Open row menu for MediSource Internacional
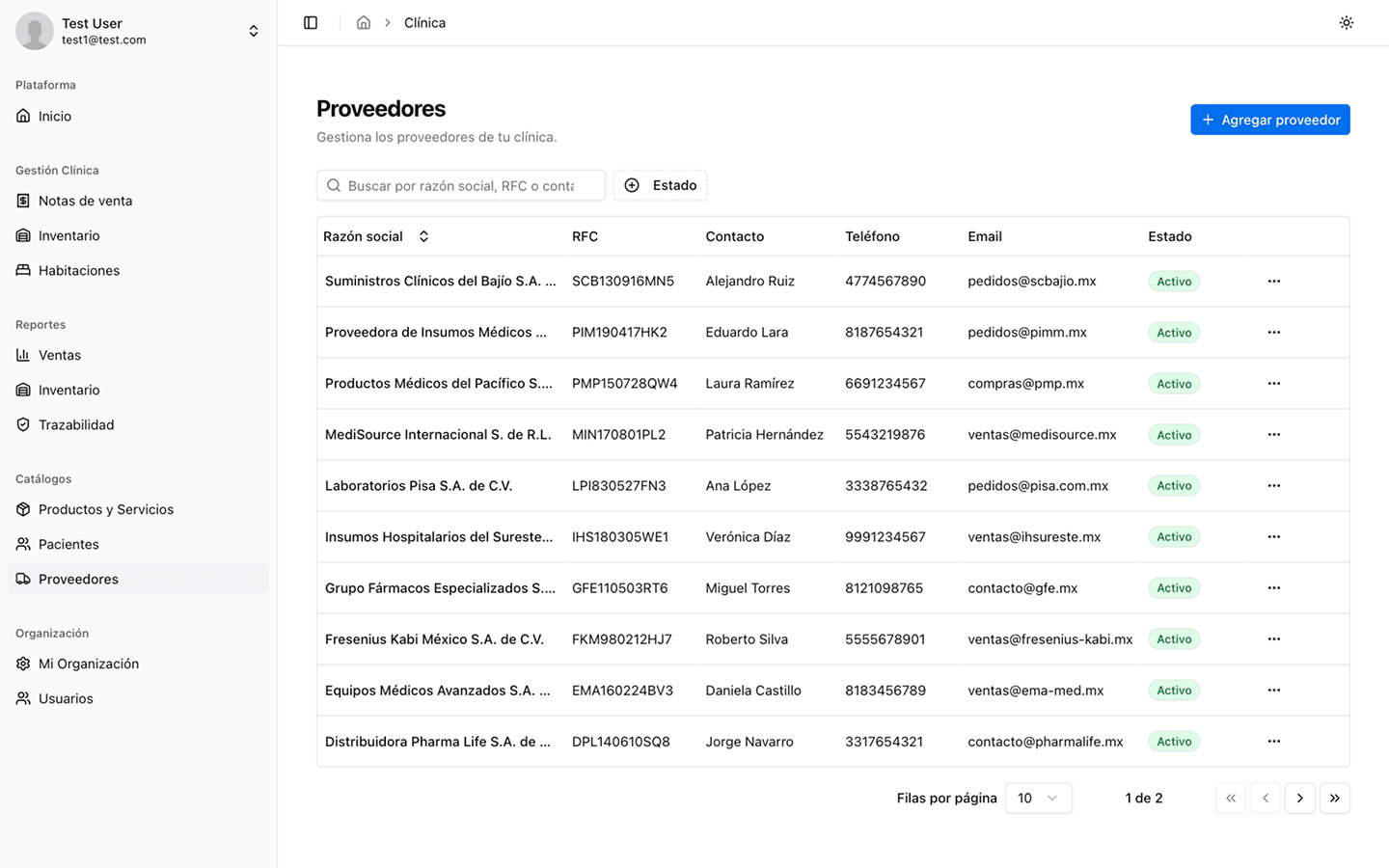Screen dimensions: 1389x868 [1273, 434]
